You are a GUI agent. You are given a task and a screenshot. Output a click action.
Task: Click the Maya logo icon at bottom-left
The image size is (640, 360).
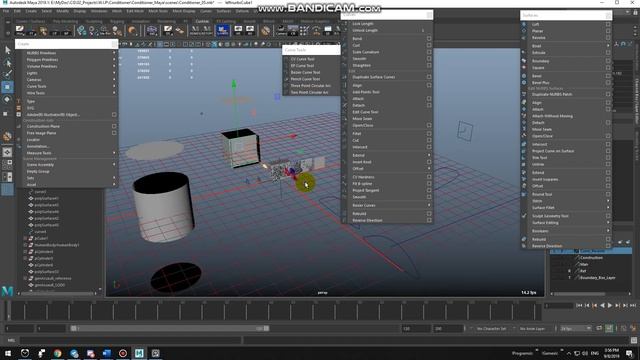pos(7,291)
